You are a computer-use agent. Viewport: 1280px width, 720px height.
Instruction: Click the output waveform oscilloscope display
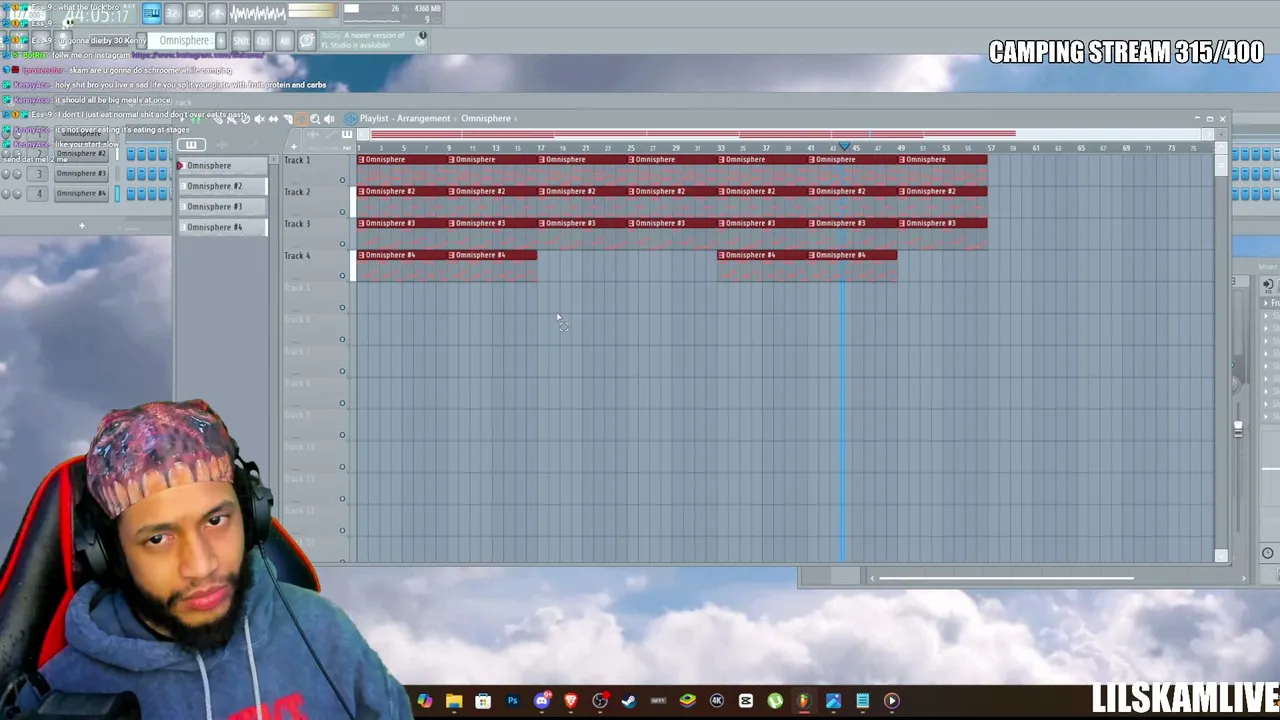258,13
